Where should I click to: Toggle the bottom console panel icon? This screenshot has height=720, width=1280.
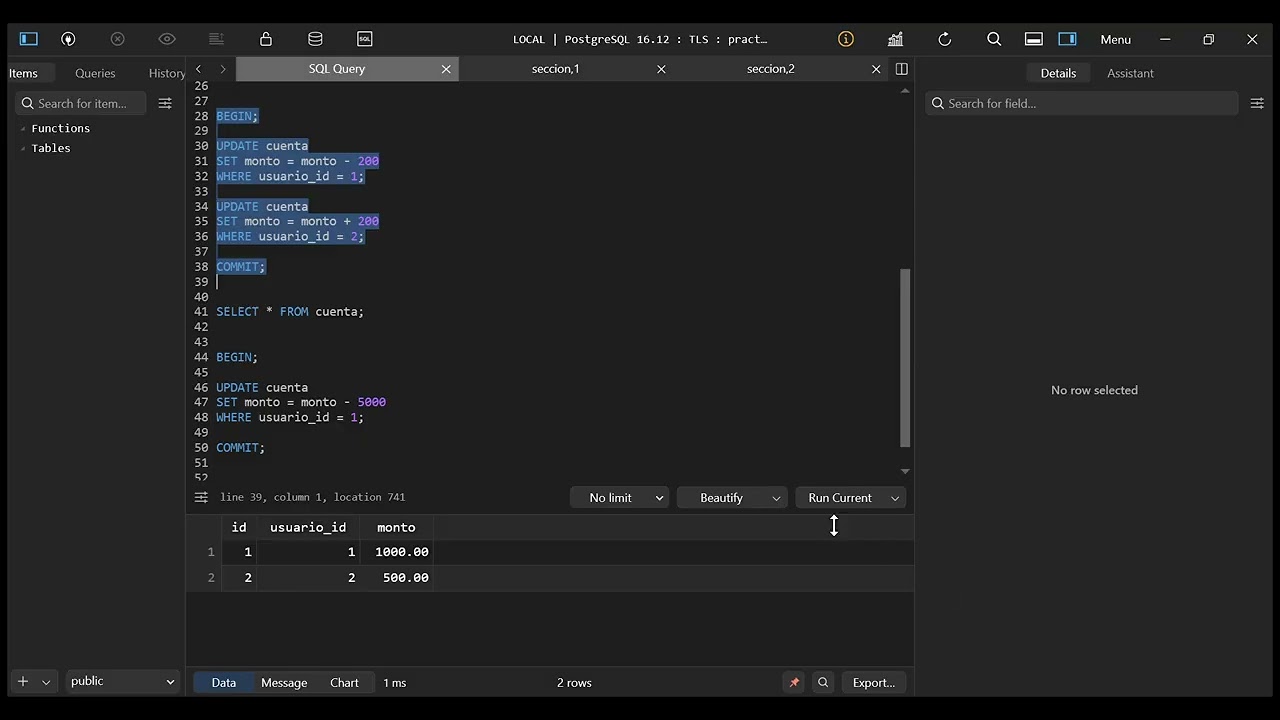click(x=1034, y=39)
